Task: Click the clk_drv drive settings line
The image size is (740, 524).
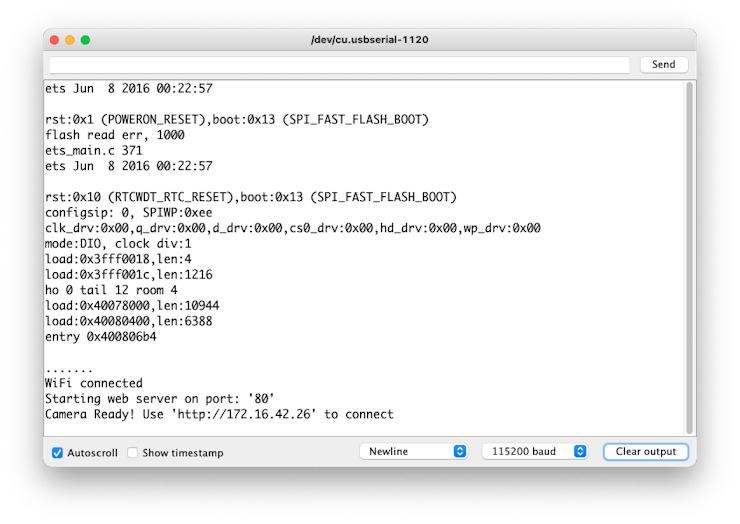Action: coord(293,228)
